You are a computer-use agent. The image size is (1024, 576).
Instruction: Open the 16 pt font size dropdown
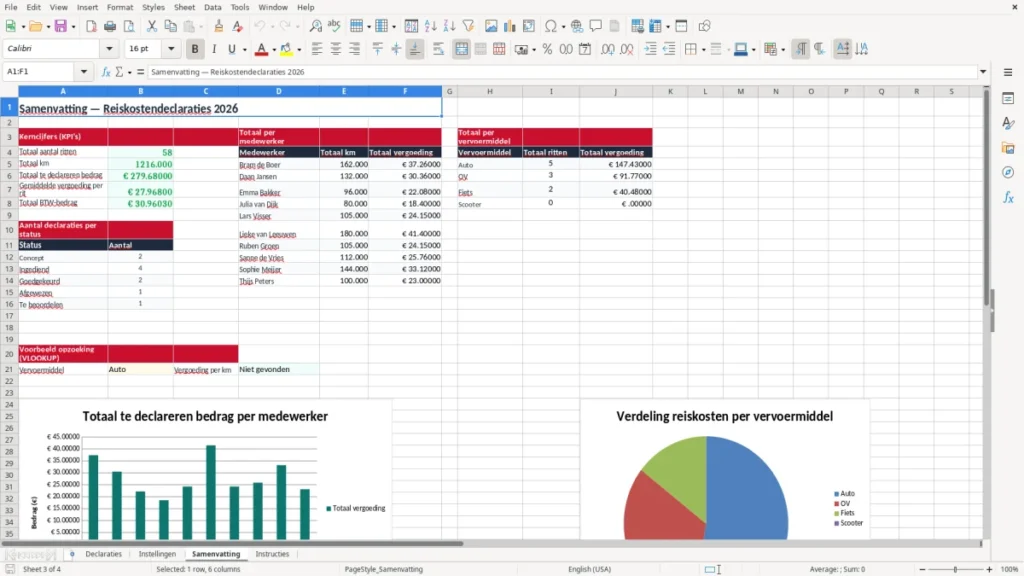tap(171, 49)
